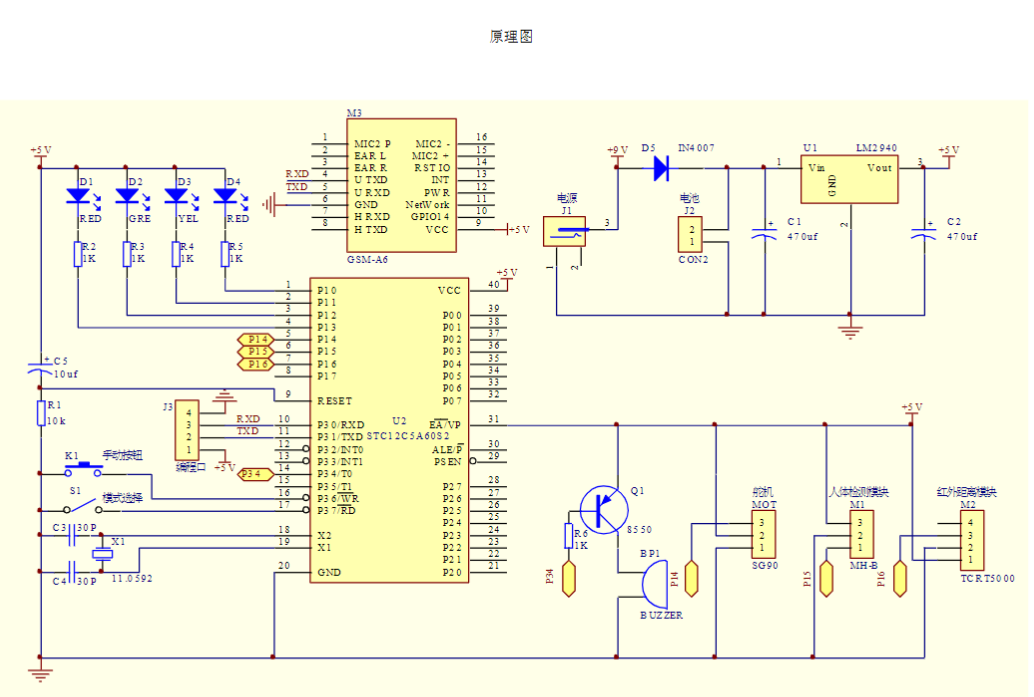This screenshot has height=697, width=1034.
Task: Select the SG90 label
Action: (x=765, y=566)
